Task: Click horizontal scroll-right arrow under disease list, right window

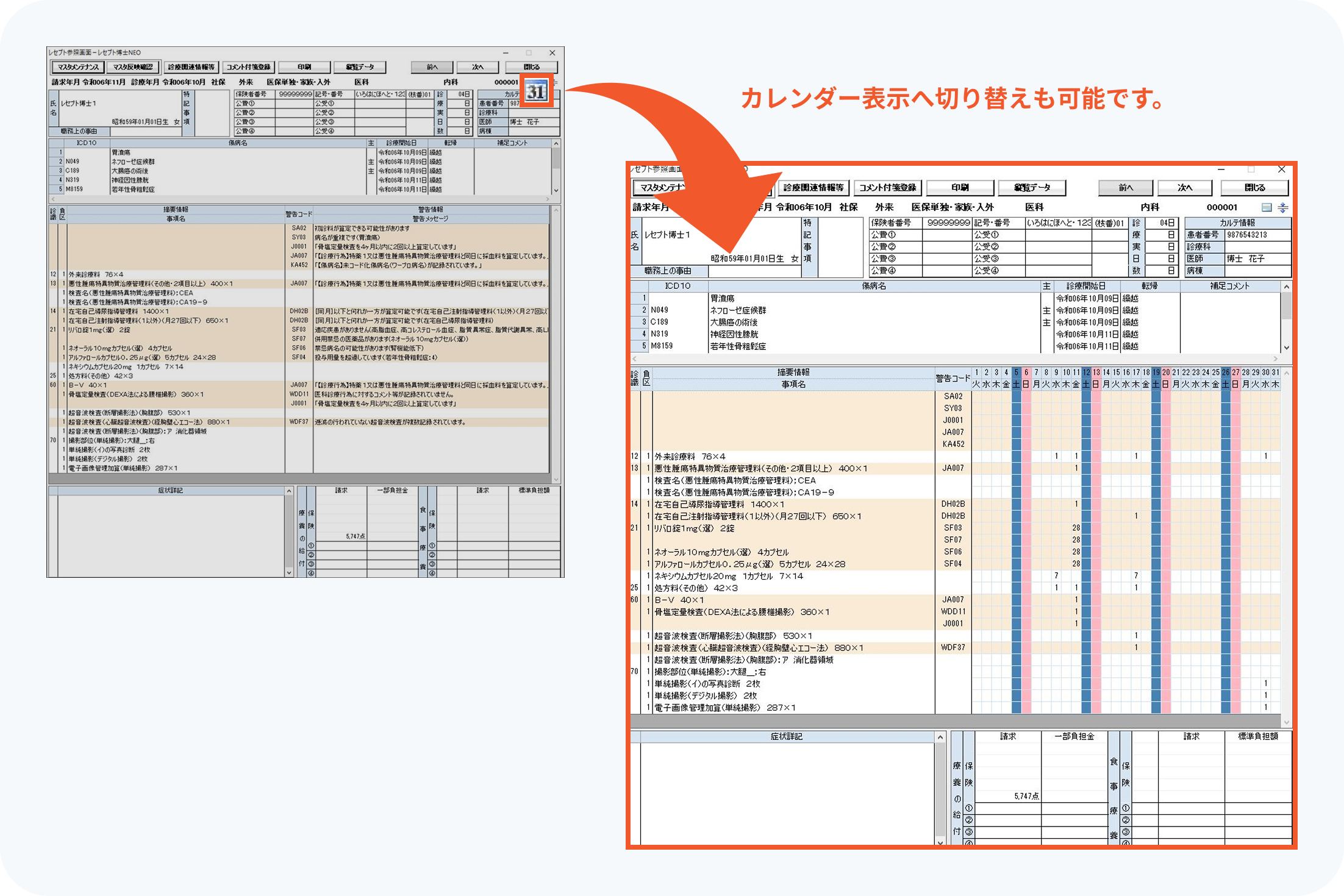Action: point(1275,358)
